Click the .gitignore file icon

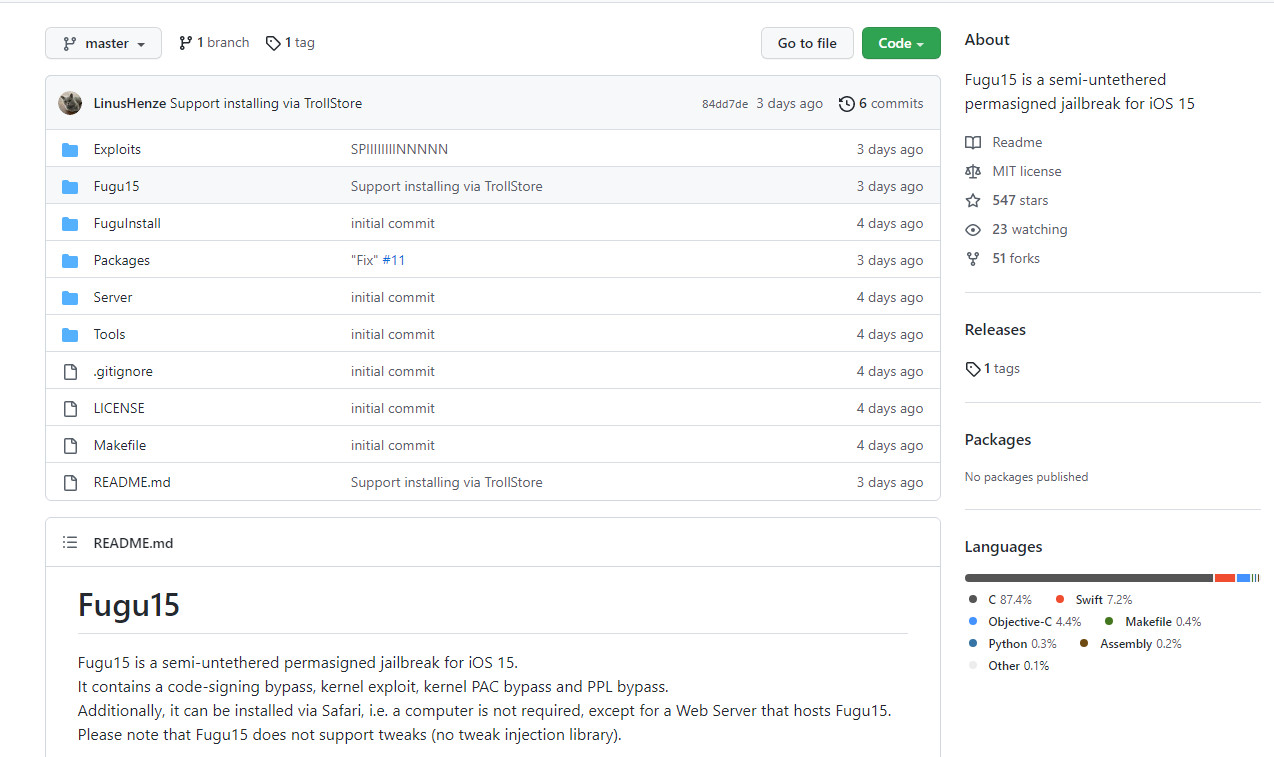pos(70,372)
